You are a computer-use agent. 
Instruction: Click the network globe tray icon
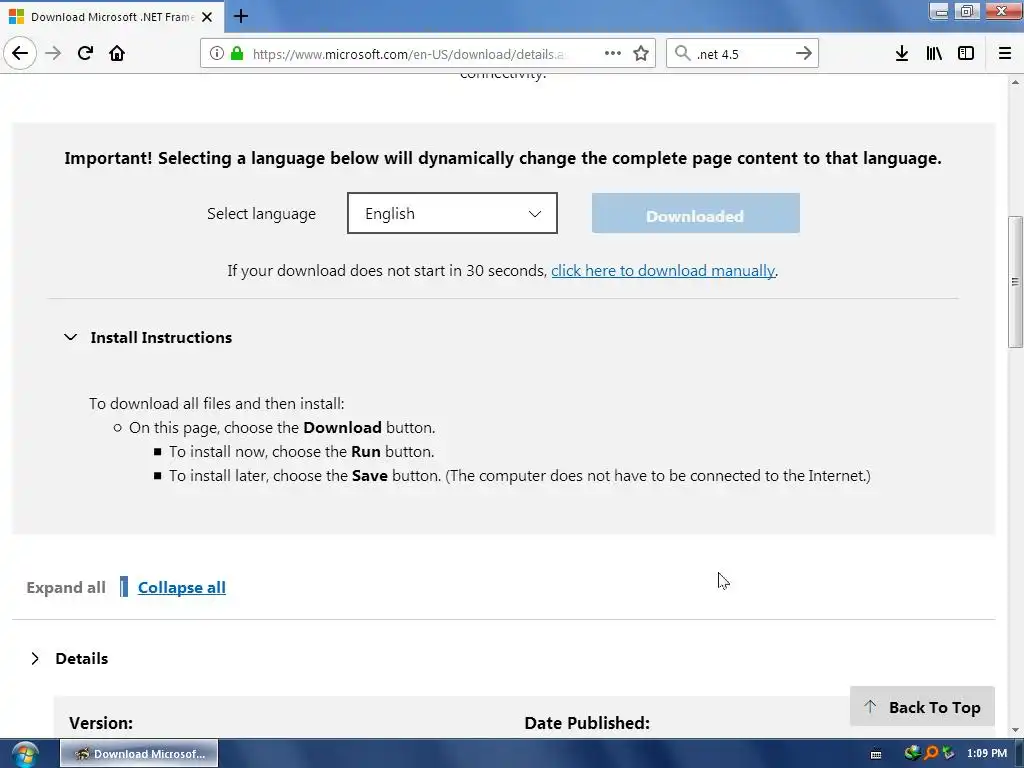tap(912, 753)
